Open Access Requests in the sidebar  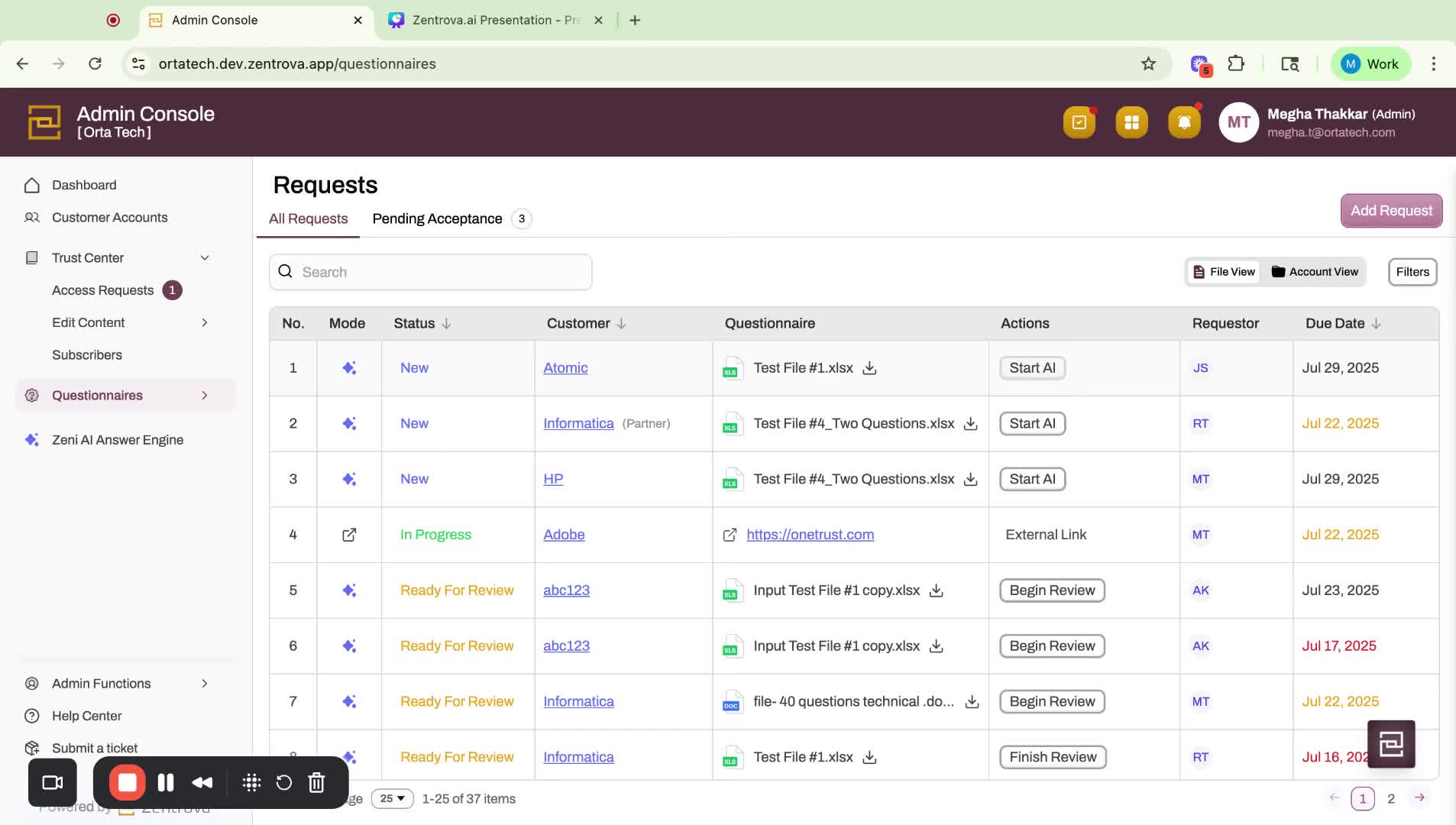[x=102, y=291]
